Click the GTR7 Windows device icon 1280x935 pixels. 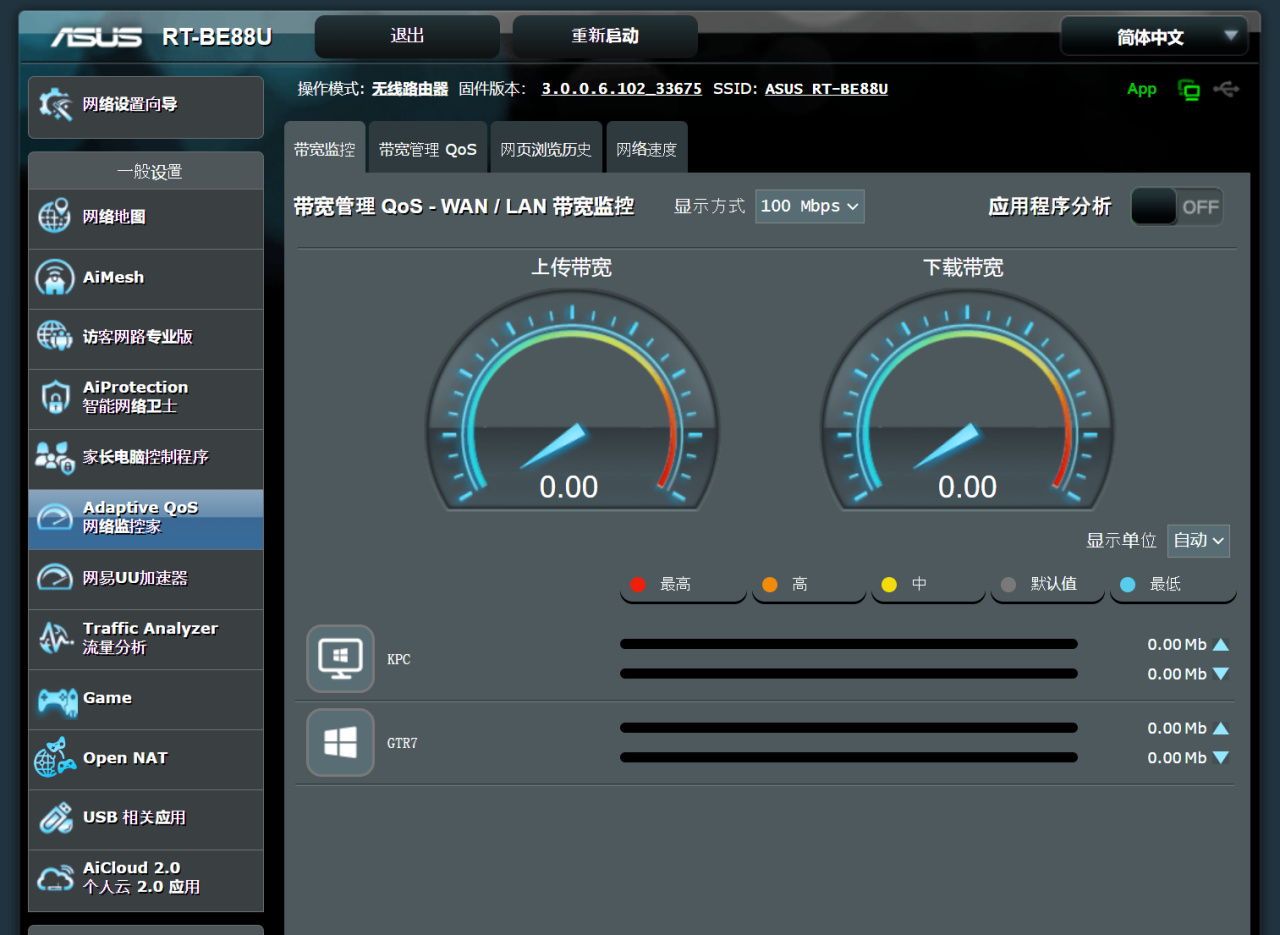[340, 743]
